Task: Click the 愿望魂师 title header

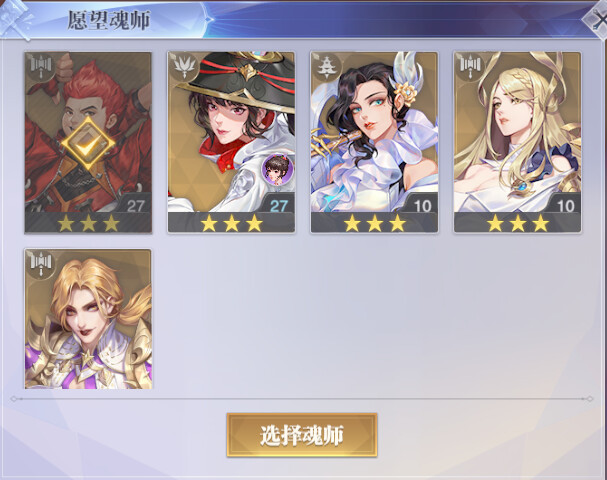Action: tap(109, 20)
